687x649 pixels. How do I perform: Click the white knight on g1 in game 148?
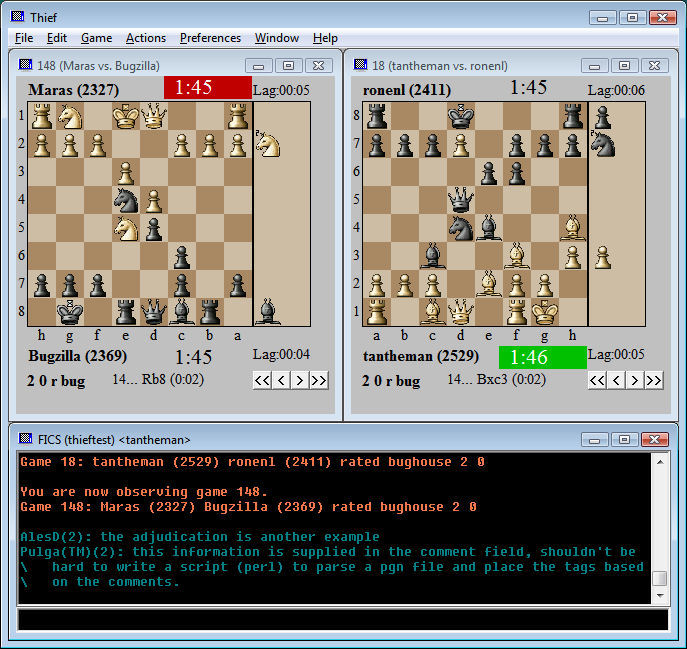coord(70,117)
